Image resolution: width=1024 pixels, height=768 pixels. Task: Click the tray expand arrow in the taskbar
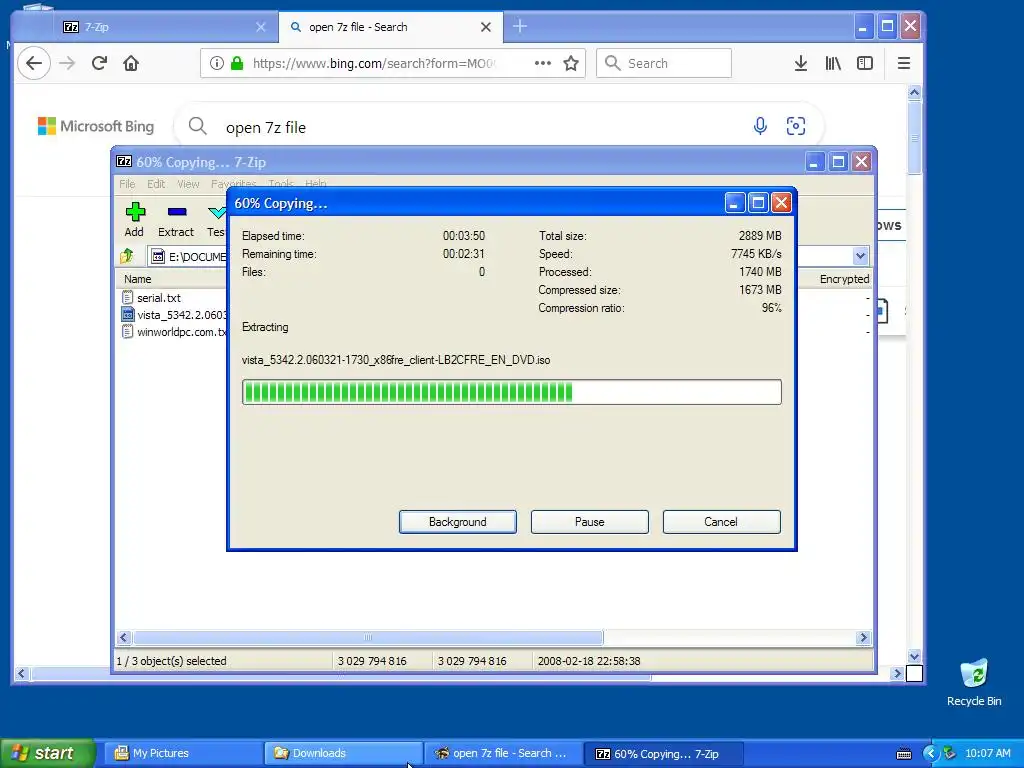click(x=929, y=753)
